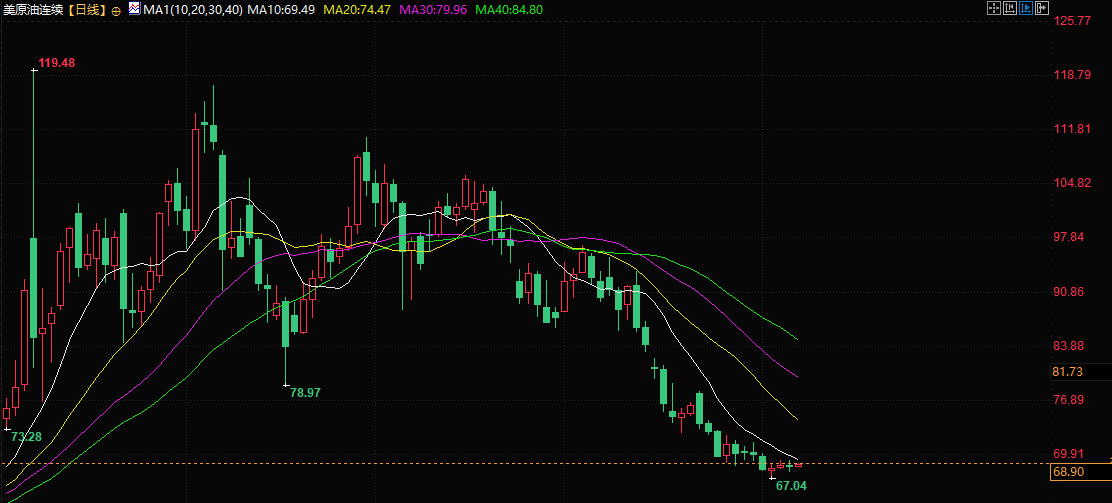1112x503 pixels.
Task: Click the green MA40:84.80 label
Action: coord(509,10)
